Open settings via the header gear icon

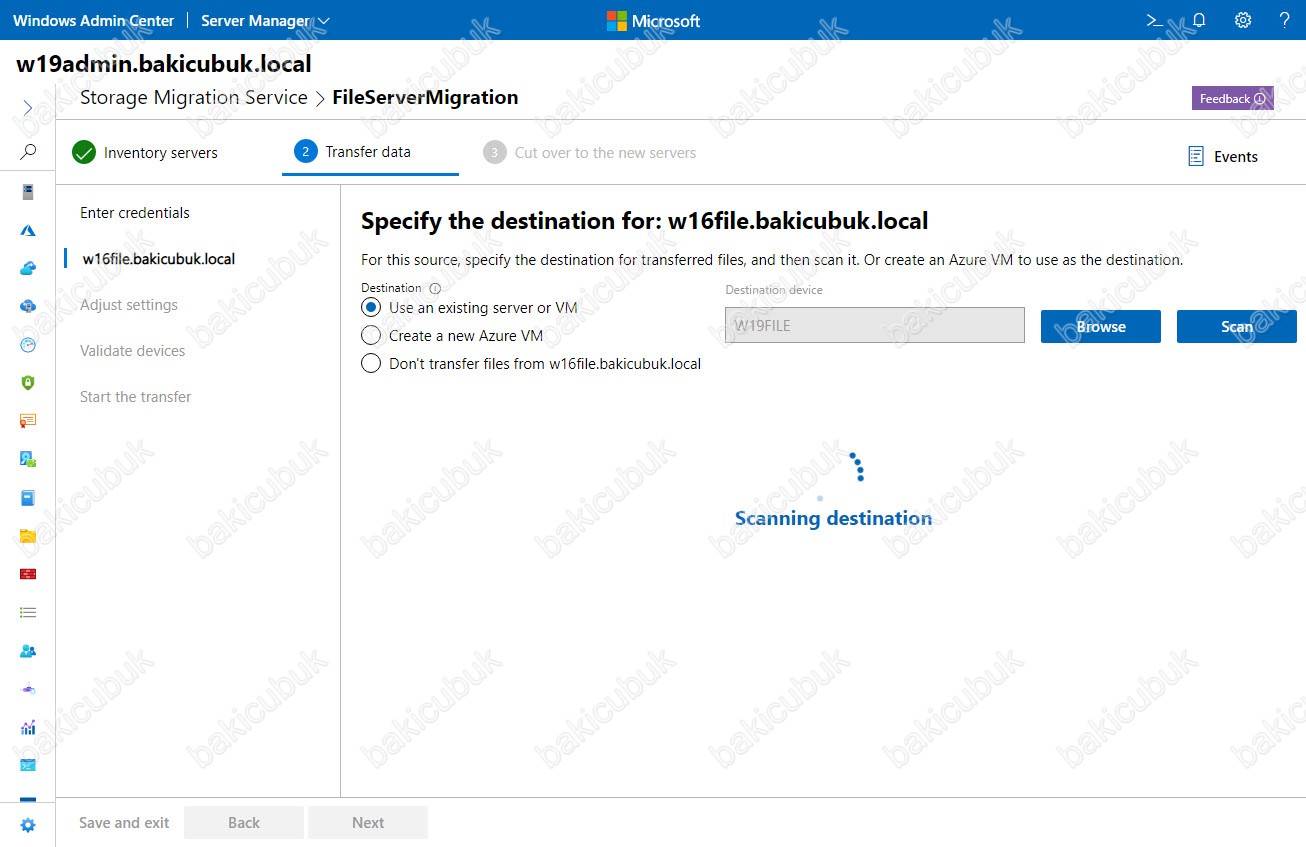(x=1243, y=20)
